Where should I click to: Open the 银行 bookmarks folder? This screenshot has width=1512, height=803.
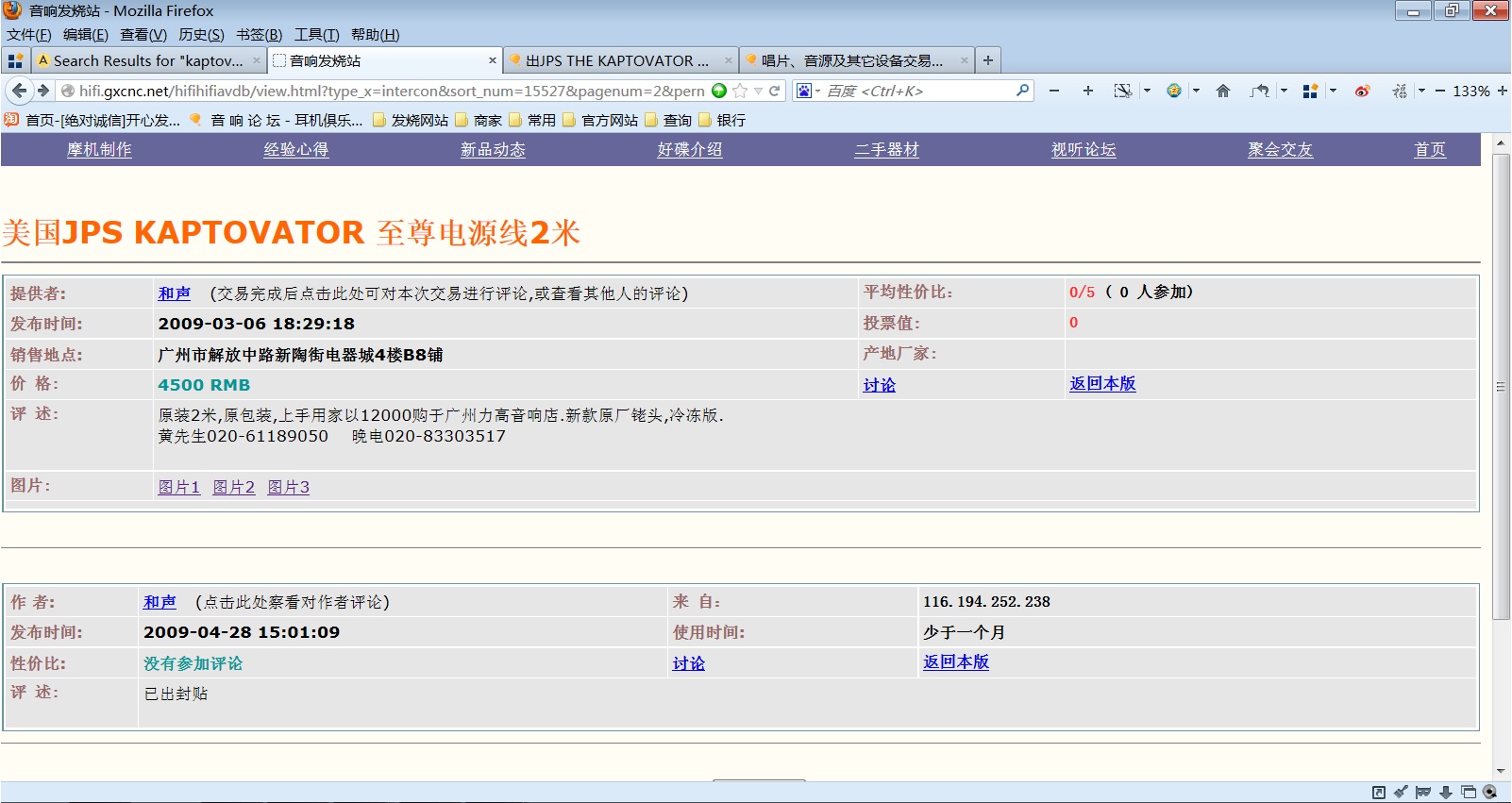pos(723,120)
